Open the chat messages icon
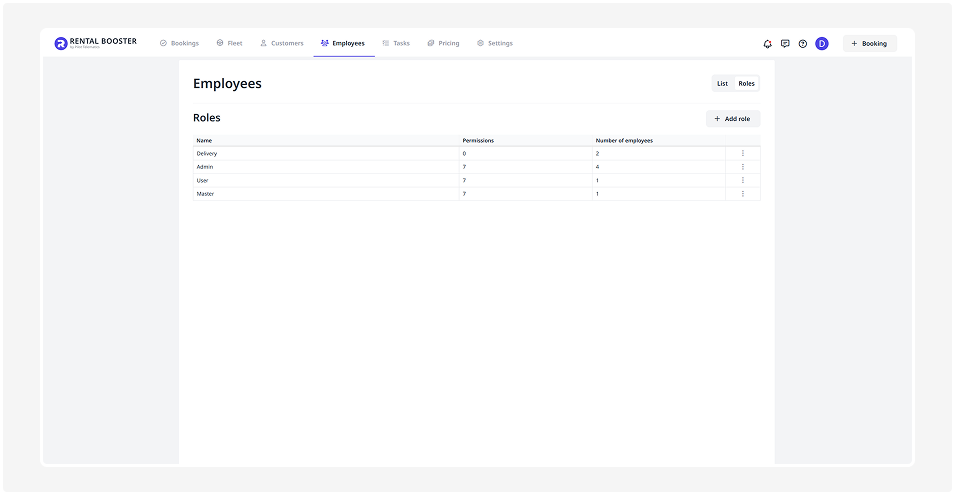This screenshot has width=955, height=495. pyautogui.click(x=785, y=44)
